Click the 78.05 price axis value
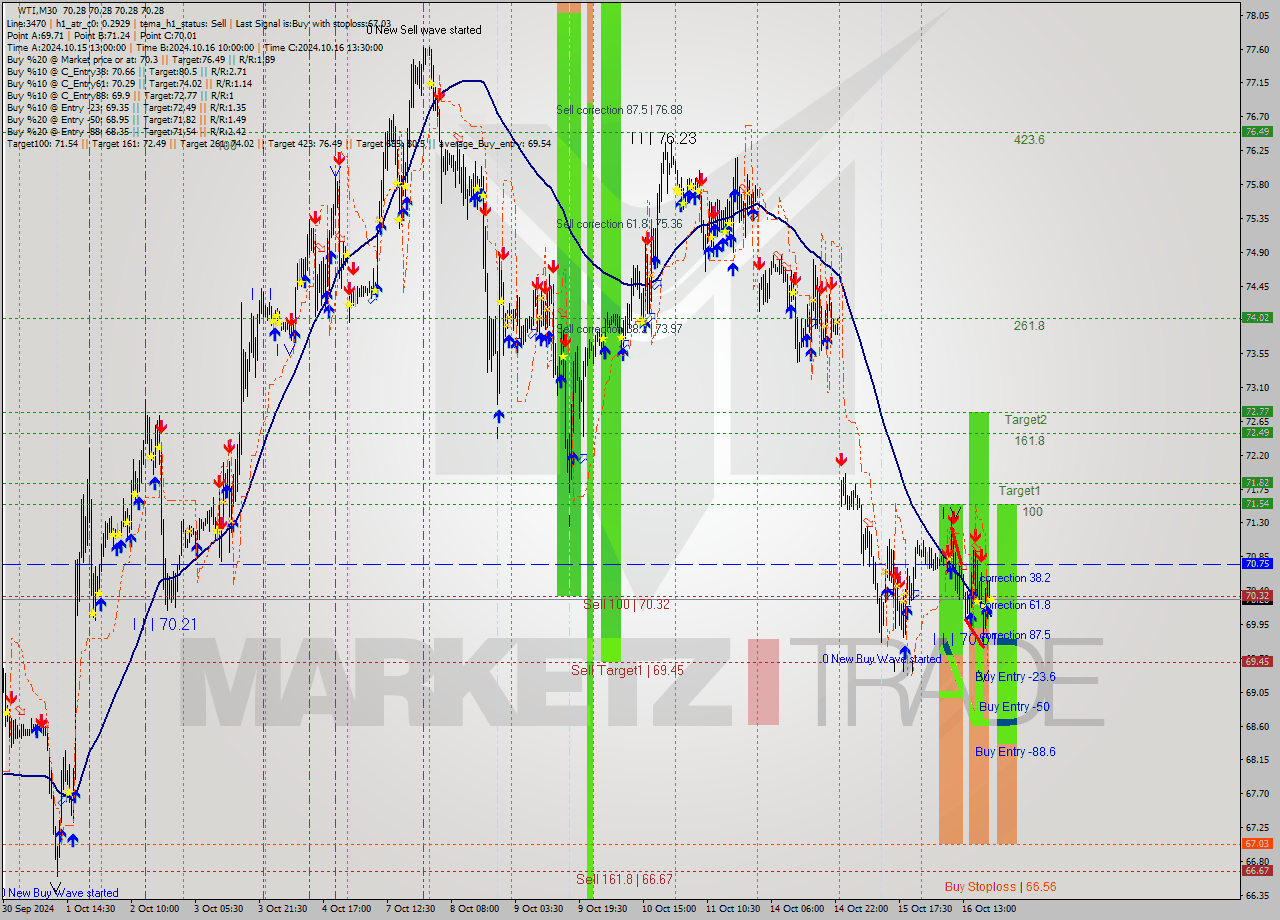1280x920 pixels. coord(1257,16)
